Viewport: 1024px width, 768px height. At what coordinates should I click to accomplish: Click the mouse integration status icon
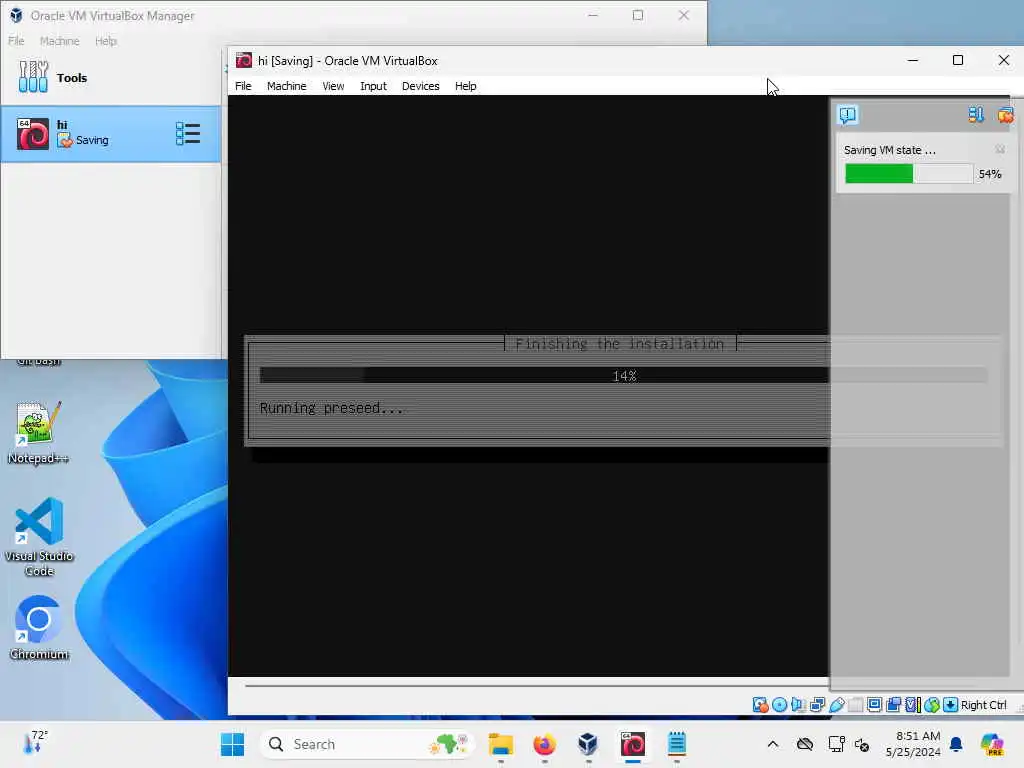point(932,705)
